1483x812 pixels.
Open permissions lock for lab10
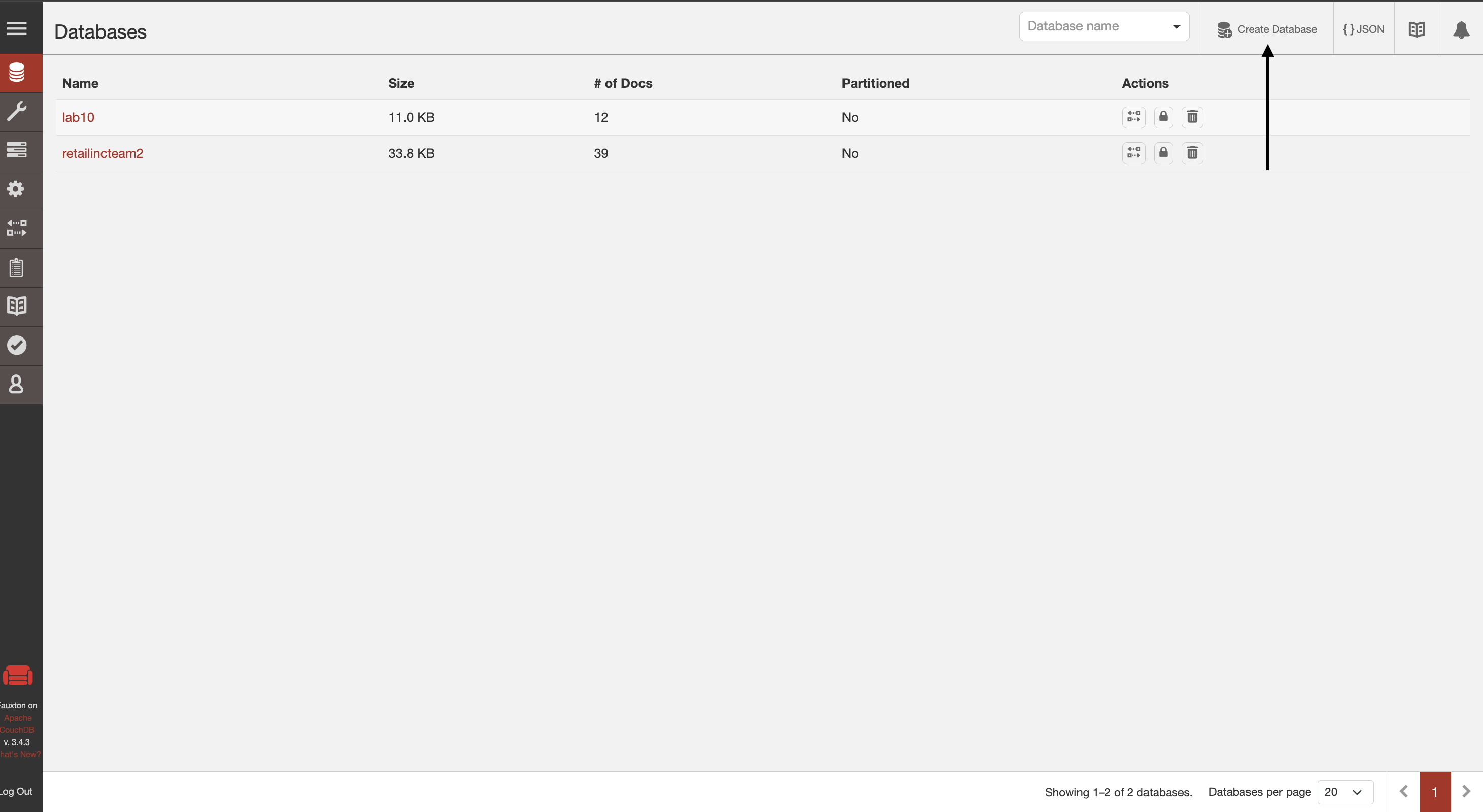[x=1163, y=117]
